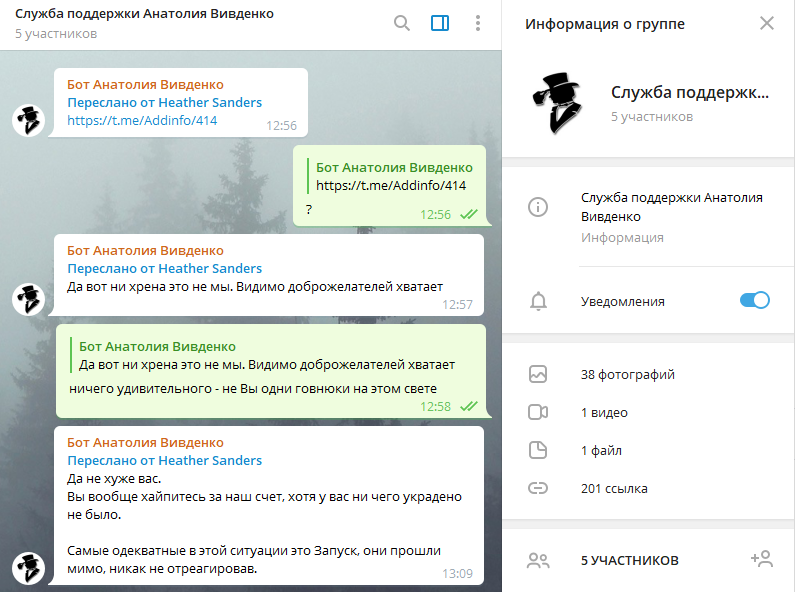Click Переслано от Heather Sanders in 12:57 message
795x592 pixels.
tap(165, 269)
